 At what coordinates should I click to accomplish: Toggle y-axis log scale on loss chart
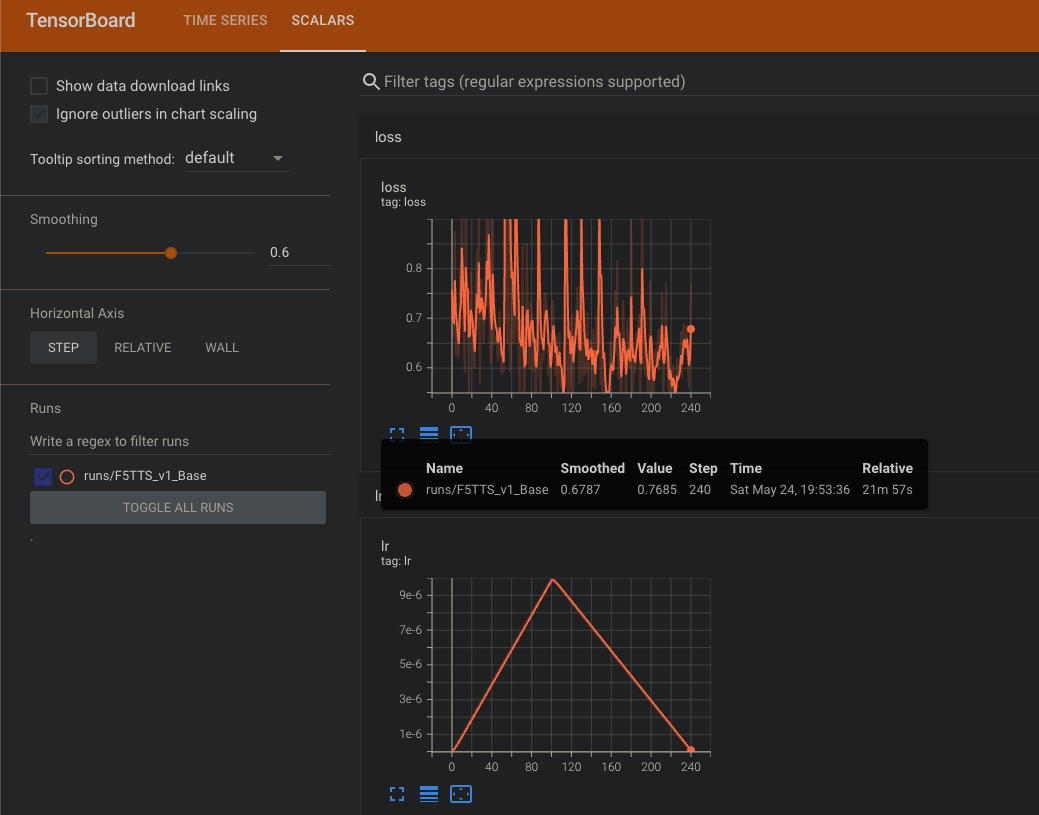[429, 434]
